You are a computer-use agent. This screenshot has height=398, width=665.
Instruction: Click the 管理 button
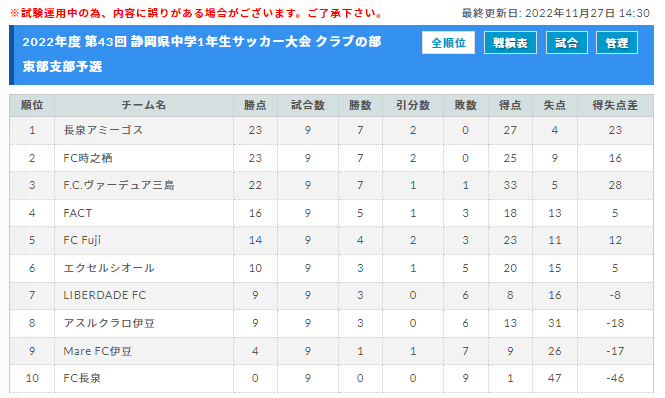click(x=617, y=43)
